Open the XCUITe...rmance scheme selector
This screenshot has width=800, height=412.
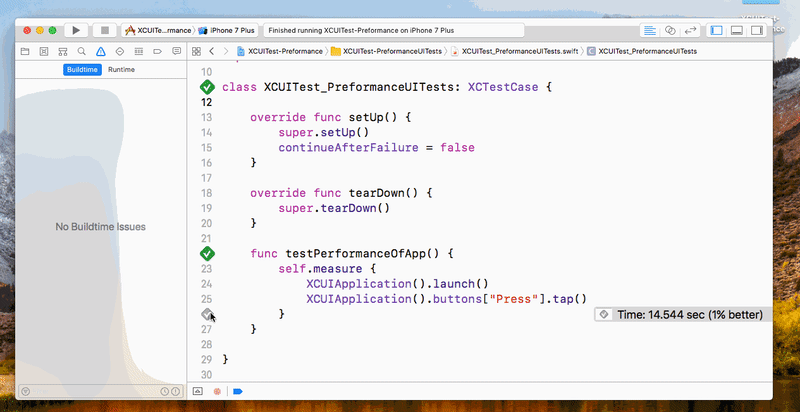[158, 31]
